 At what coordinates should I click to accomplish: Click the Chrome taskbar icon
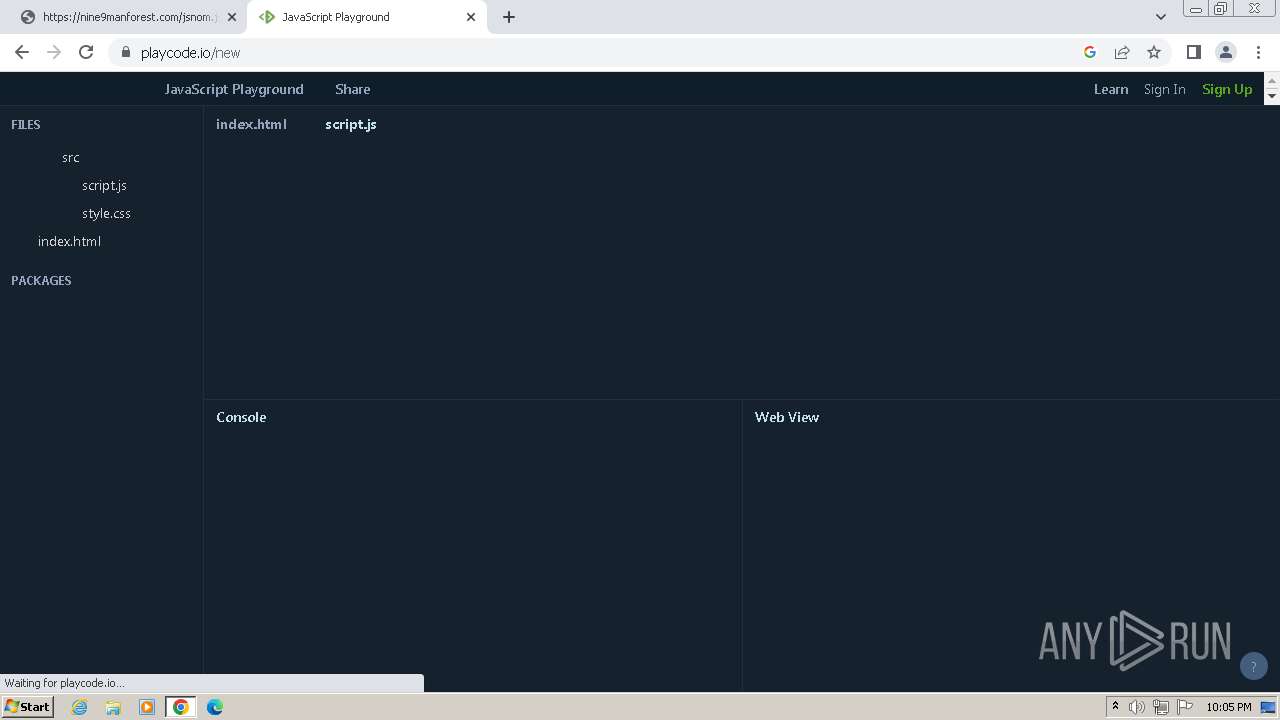(x=181, y=707)
